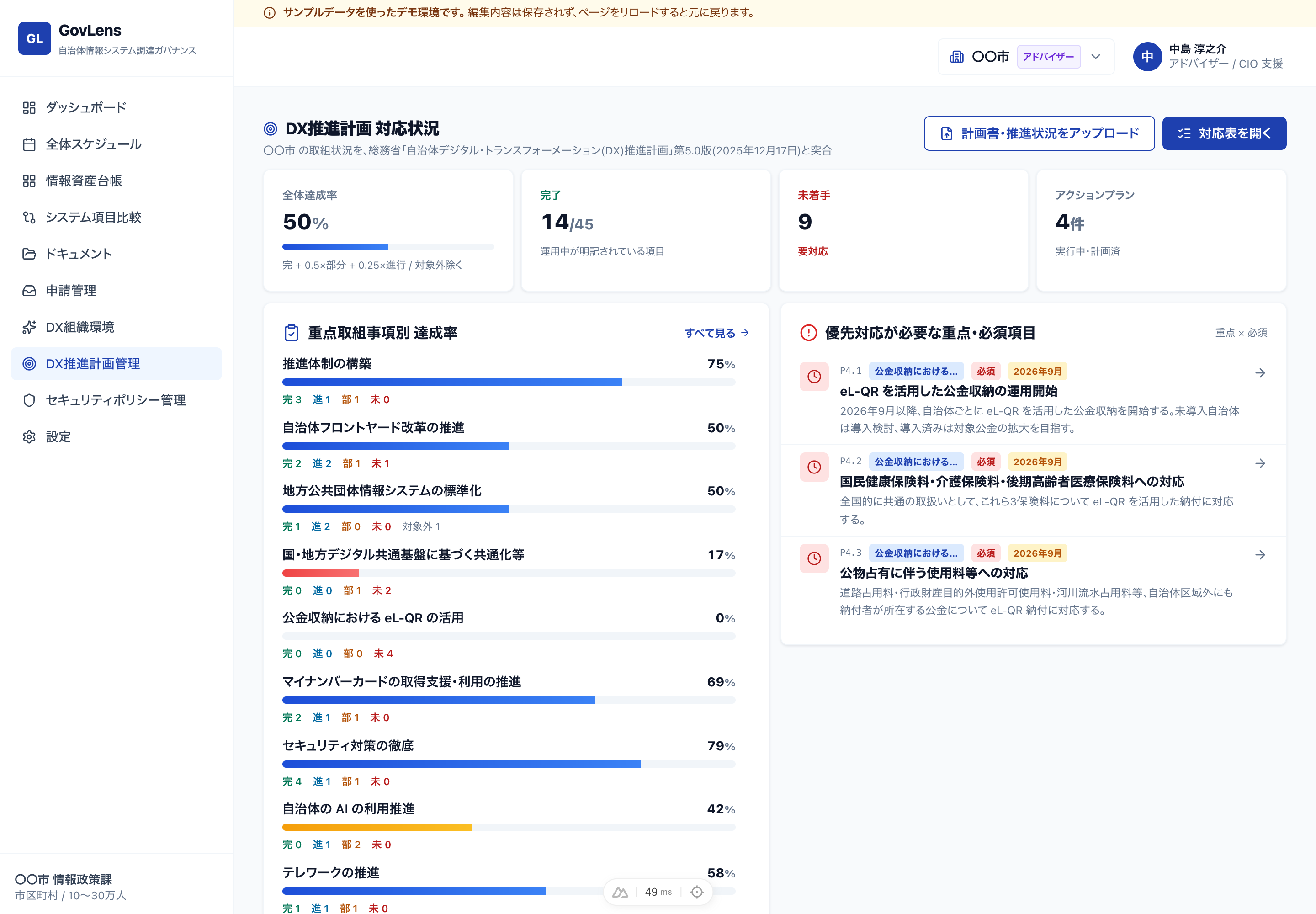Open item title 公物占有に伴う使用料等への対応

[x=934, y=573]
